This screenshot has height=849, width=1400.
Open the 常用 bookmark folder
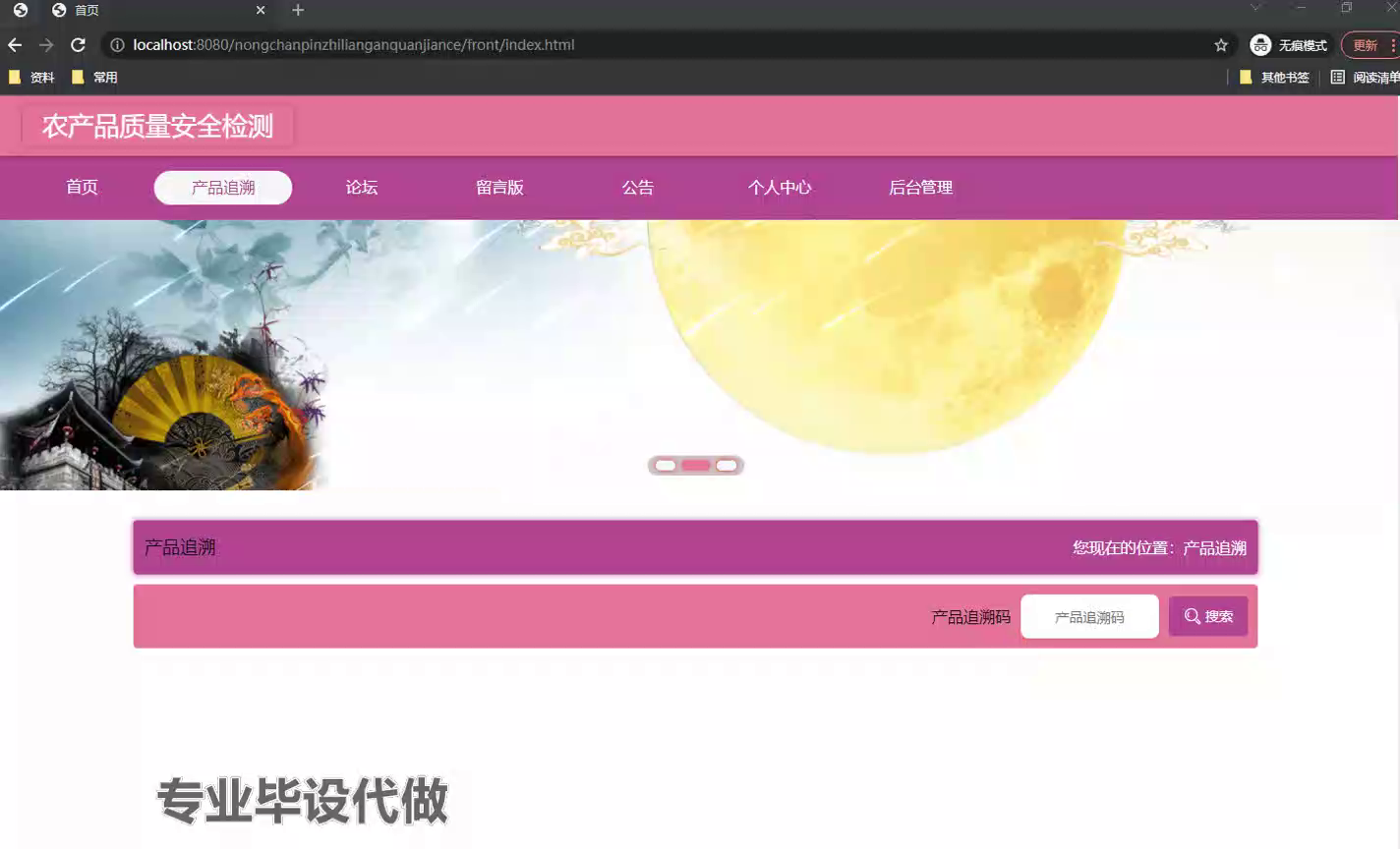[94, 78]
